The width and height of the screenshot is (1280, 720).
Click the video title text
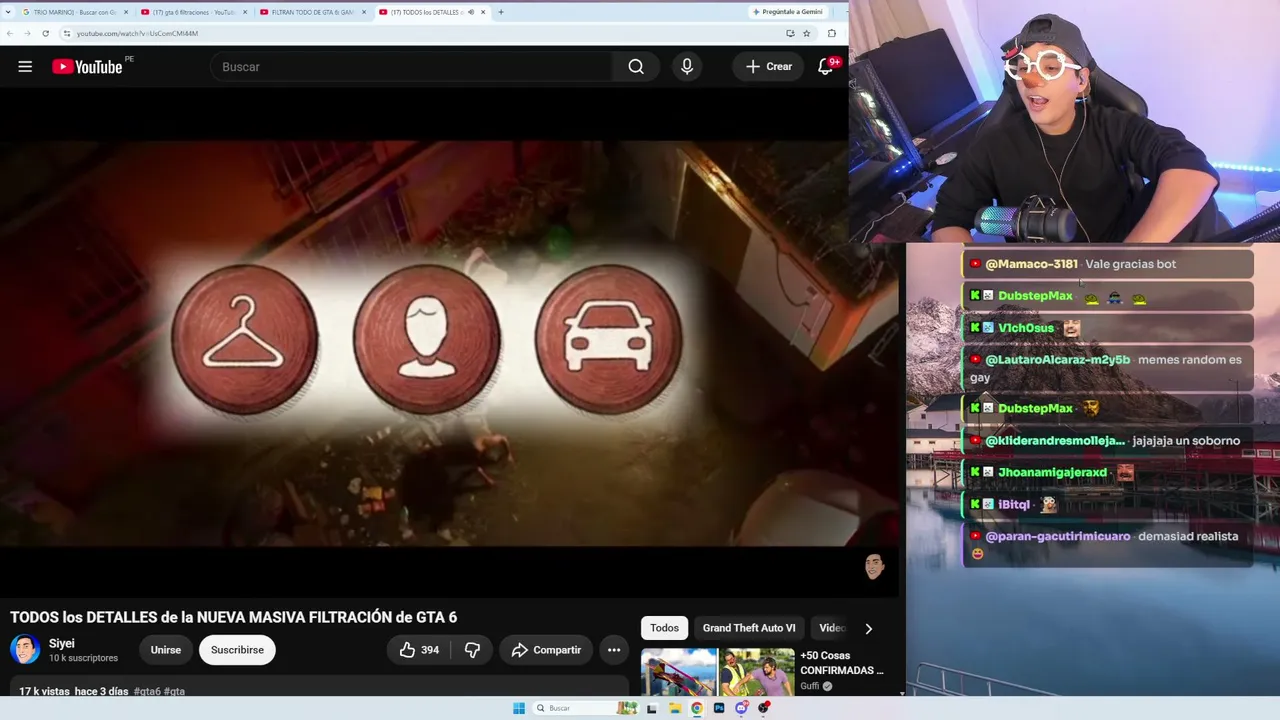(x=234, y=617)
